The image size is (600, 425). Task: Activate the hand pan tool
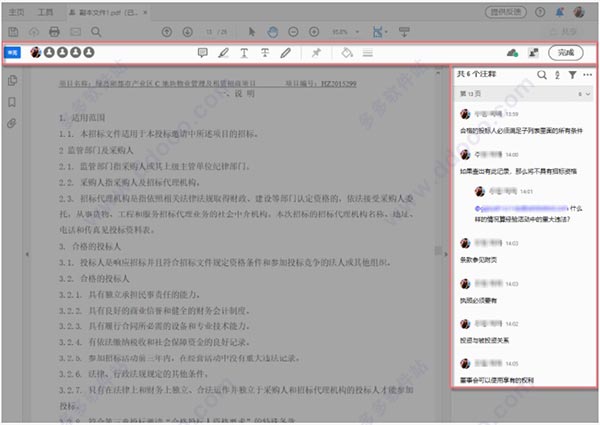tap(272, 32)
